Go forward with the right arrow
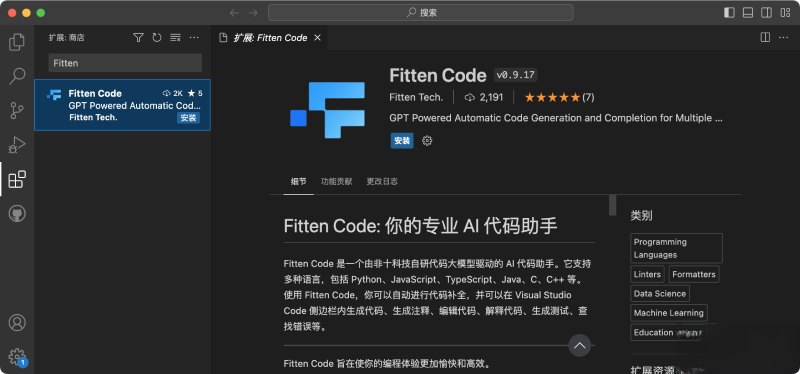Viewport: 800px width, 374px height. 253,13
